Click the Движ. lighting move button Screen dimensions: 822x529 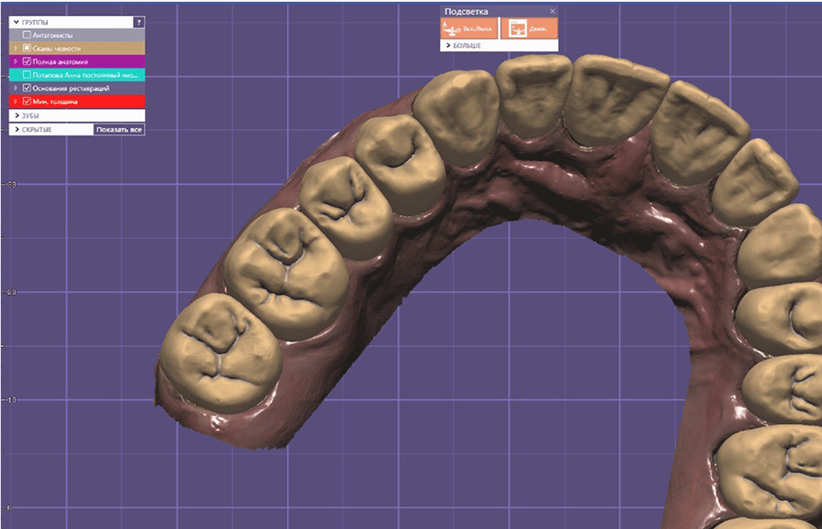click(528, 28)
